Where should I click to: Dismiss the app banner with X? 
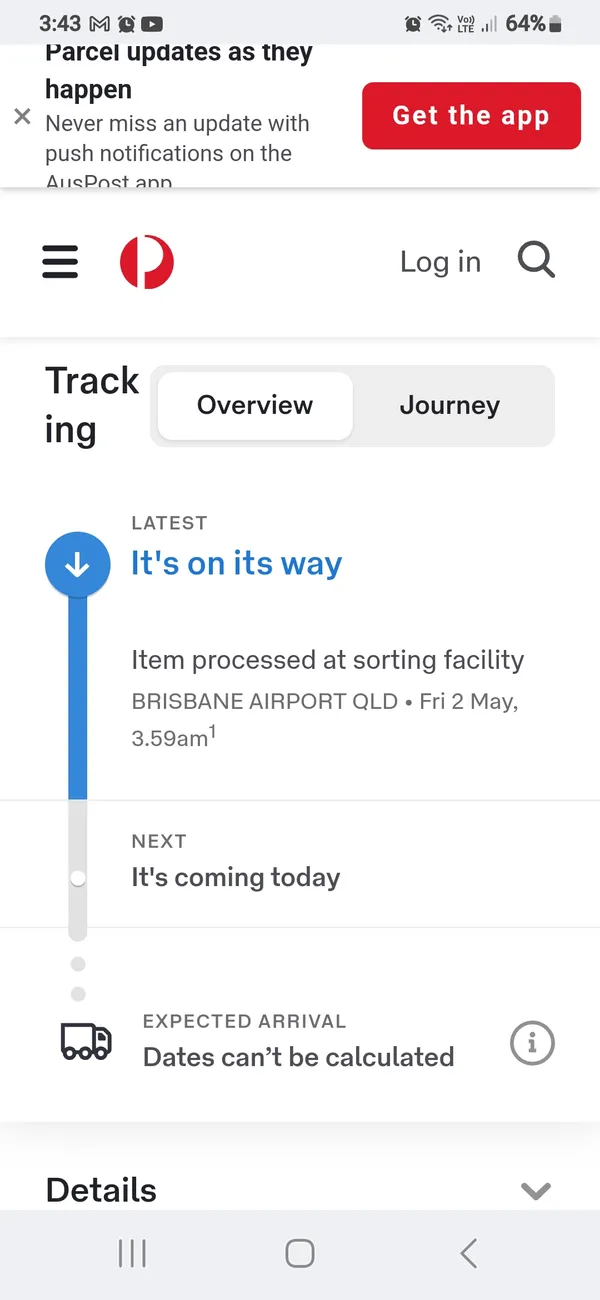[x=22, y=116]
